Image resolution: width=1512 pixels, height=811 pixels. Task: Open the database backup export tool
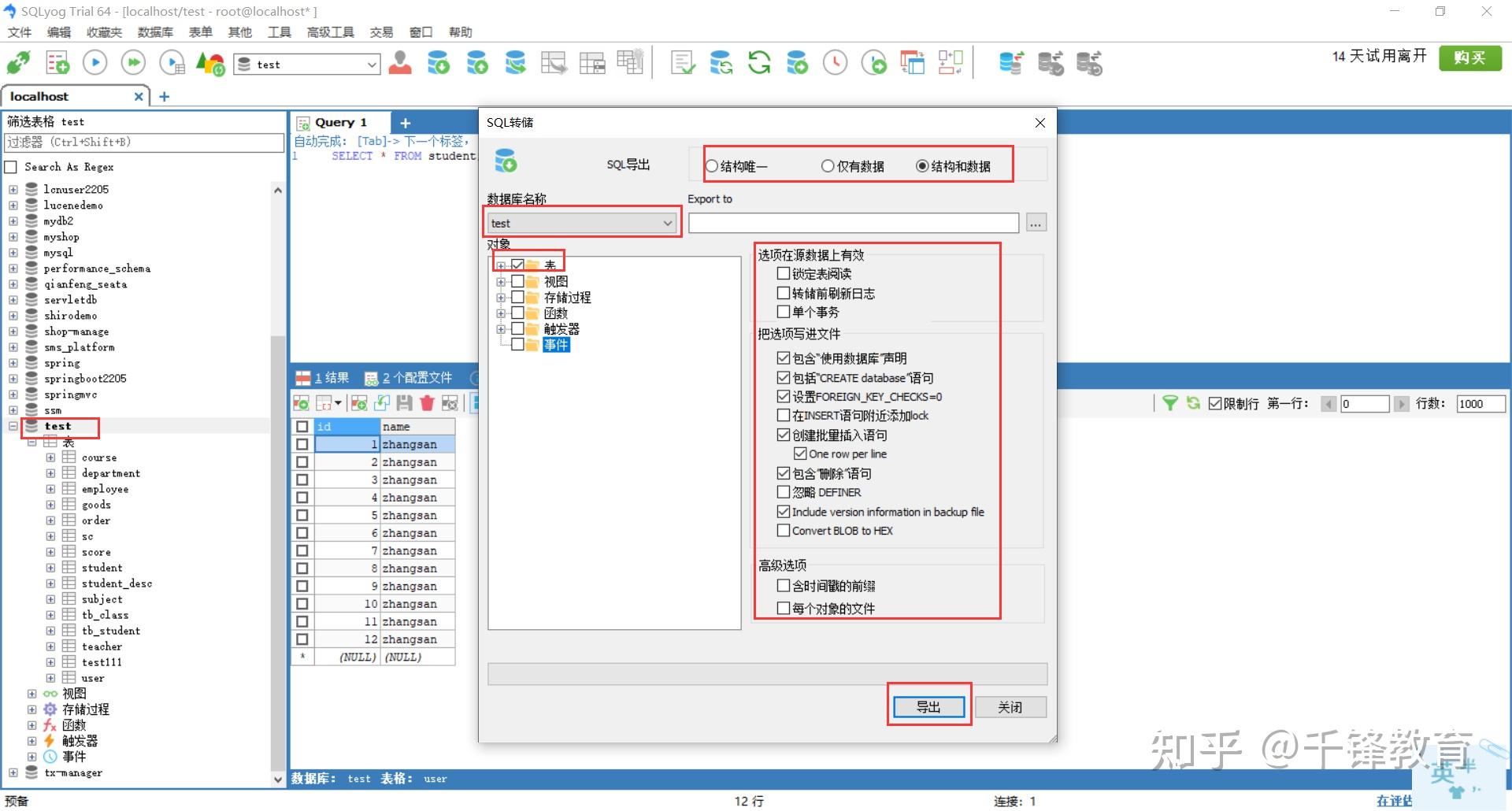[439, 62]
